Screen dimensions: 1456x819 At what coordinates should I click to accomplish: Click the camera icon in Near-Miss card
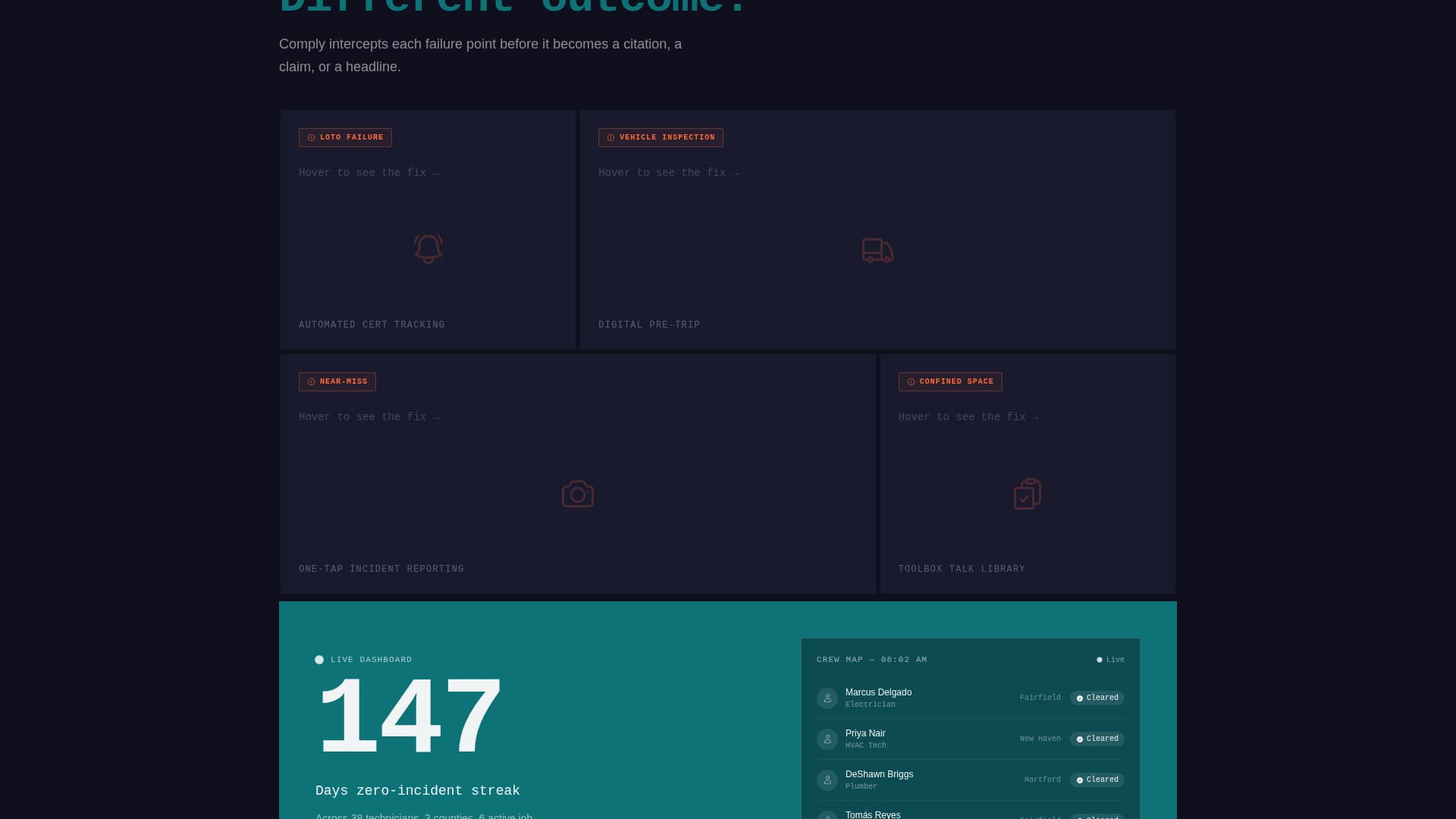[578, 494]
